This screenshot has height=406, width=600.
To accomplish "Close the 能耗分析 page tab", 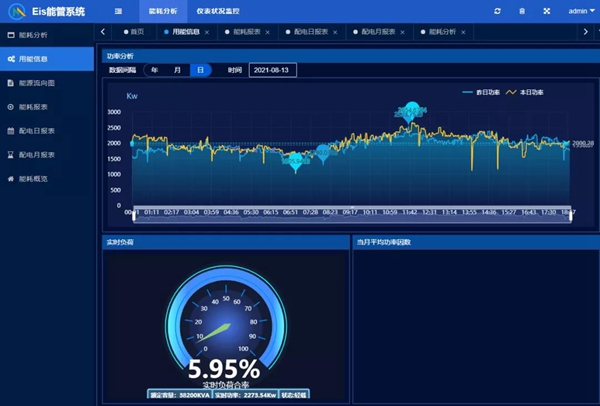I will coord(463,32).
